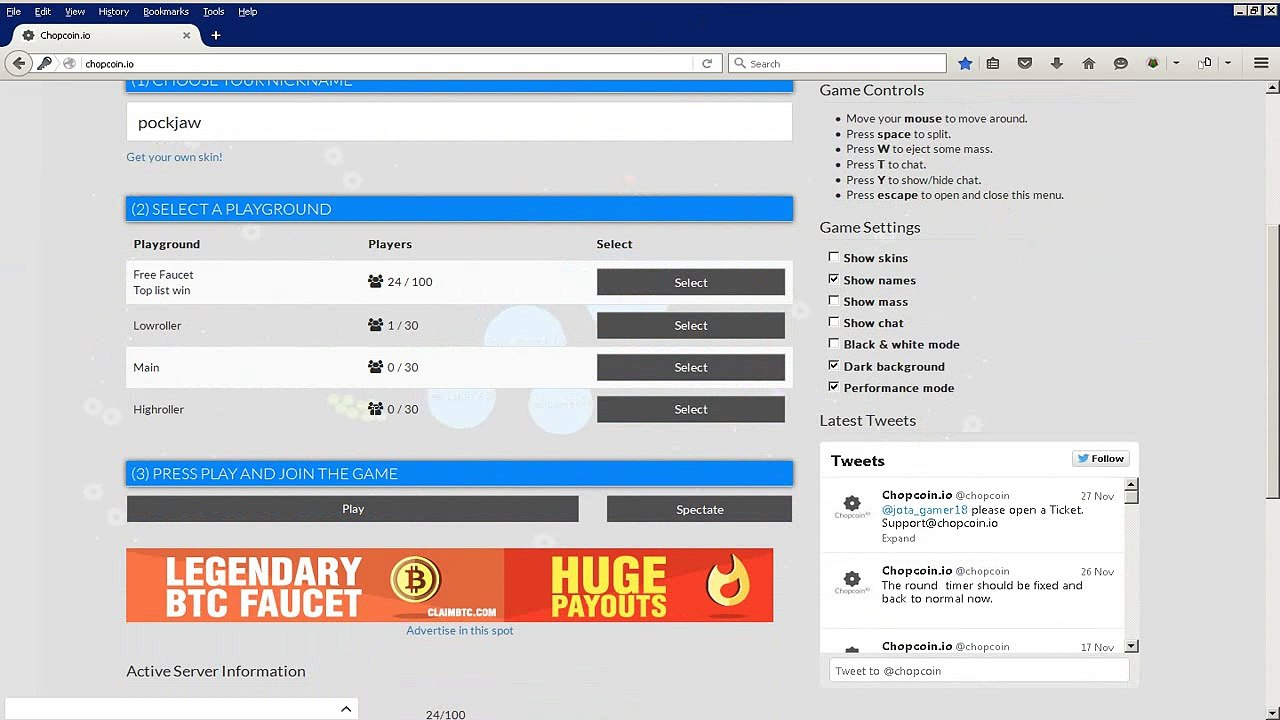The width and height of the screenshot is (1280, 720).
Task: Open the Downloads arrow icon
Action: 1057,63
